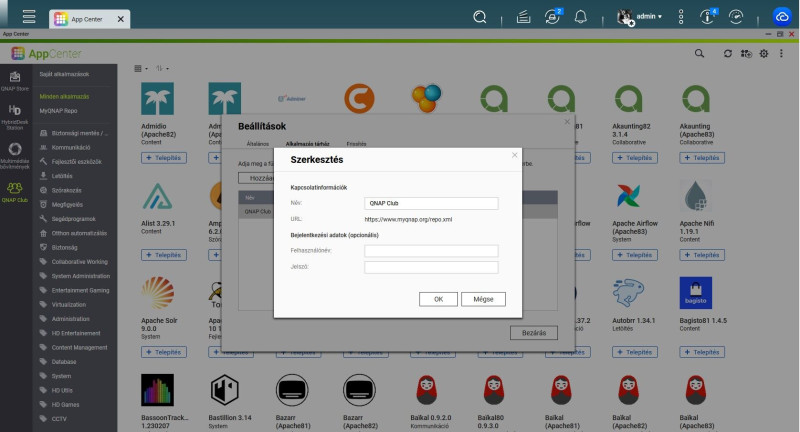Select Saját alkalmazások menu item
The width and height of the screenshot is (800, 432).
click(x=64, y=74)
